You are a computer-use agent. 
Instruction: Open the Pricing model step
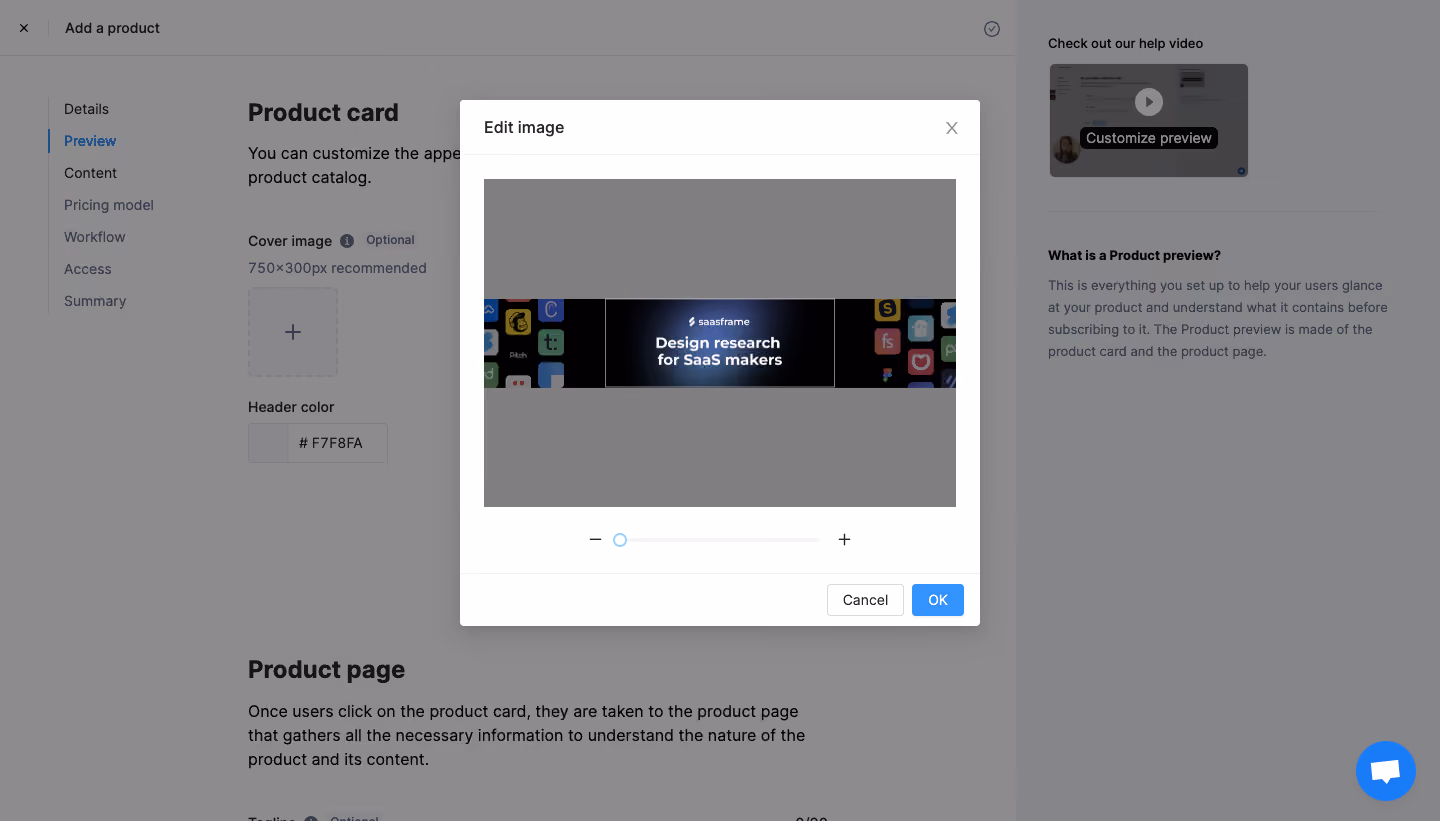(109, 205)
